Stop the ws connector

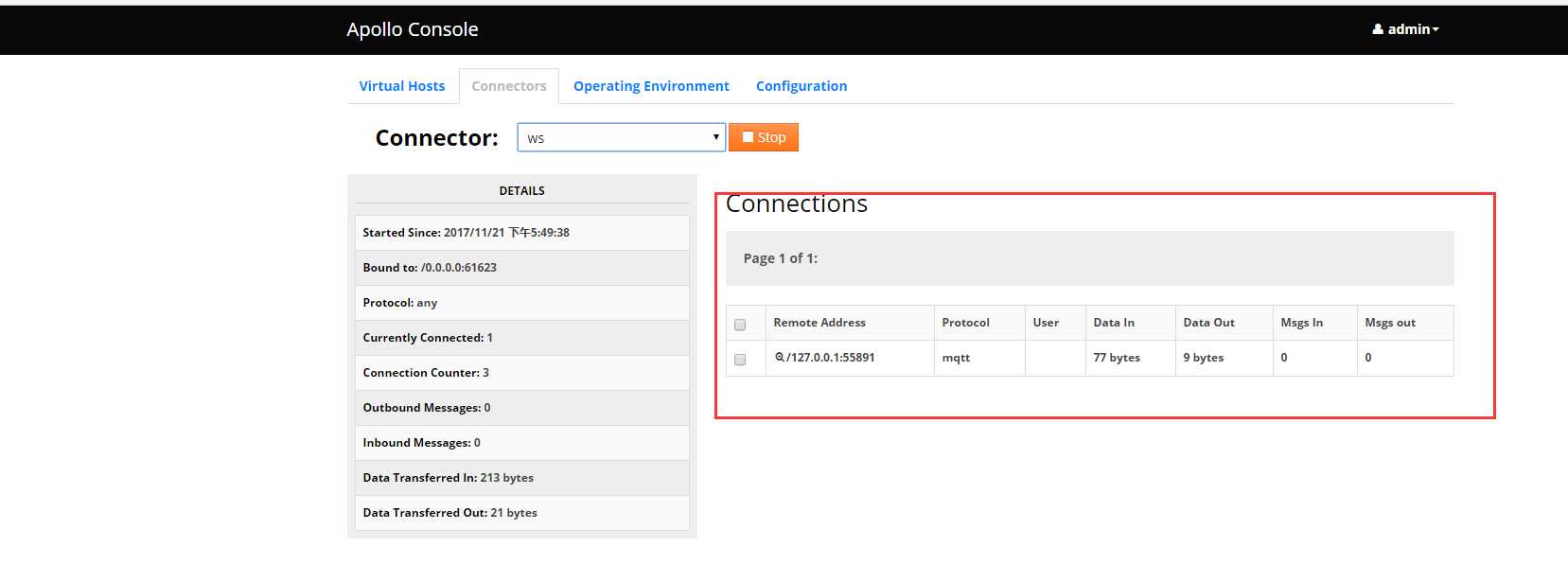tap(764, 137)
